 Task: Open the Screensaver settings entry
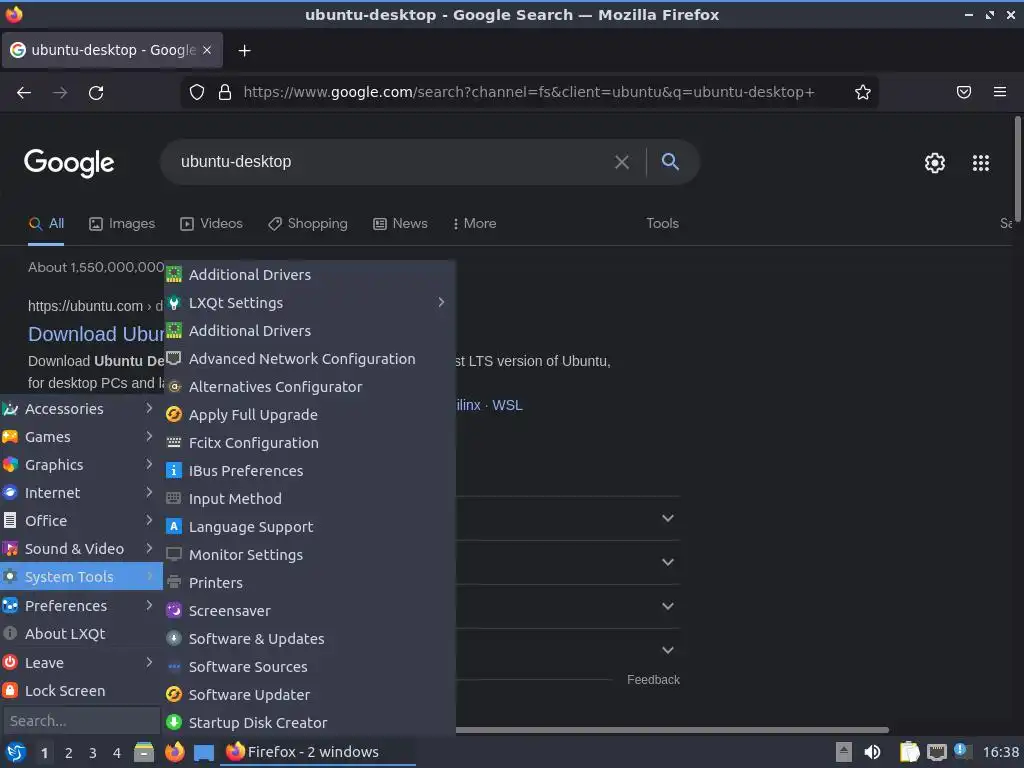point(310,611)
